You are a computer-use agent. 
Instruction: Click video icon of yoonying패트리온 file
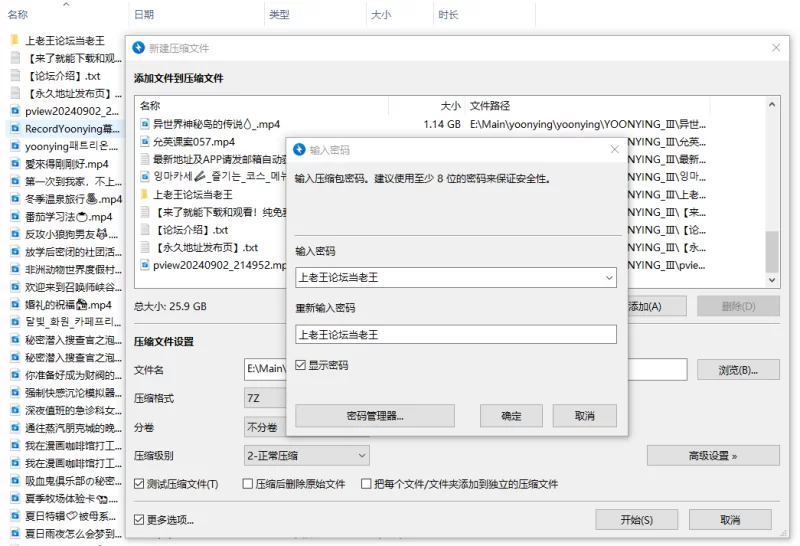[15, 146]
